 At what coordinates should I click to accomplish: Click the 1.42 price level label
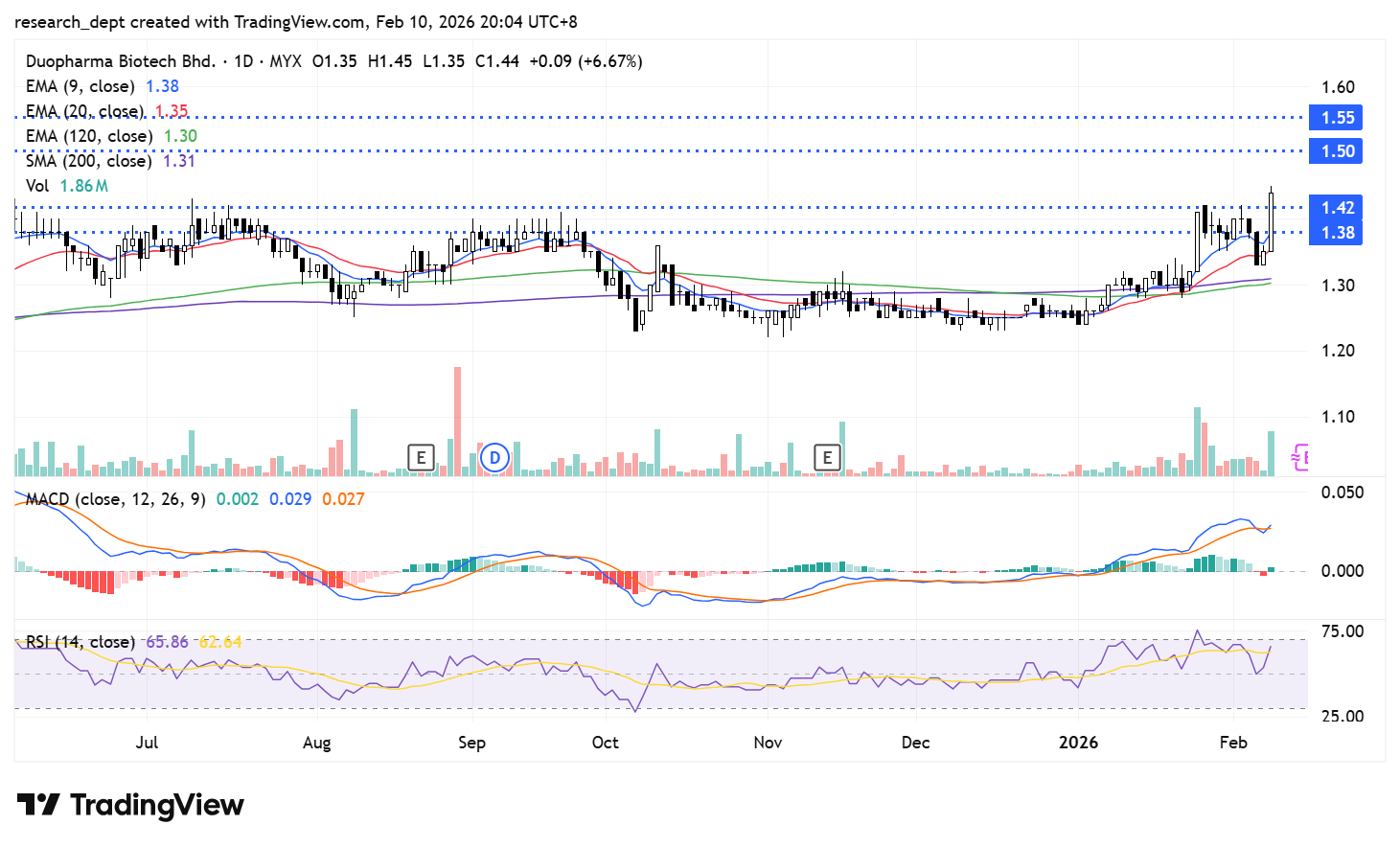click(x=1337, y=208)
